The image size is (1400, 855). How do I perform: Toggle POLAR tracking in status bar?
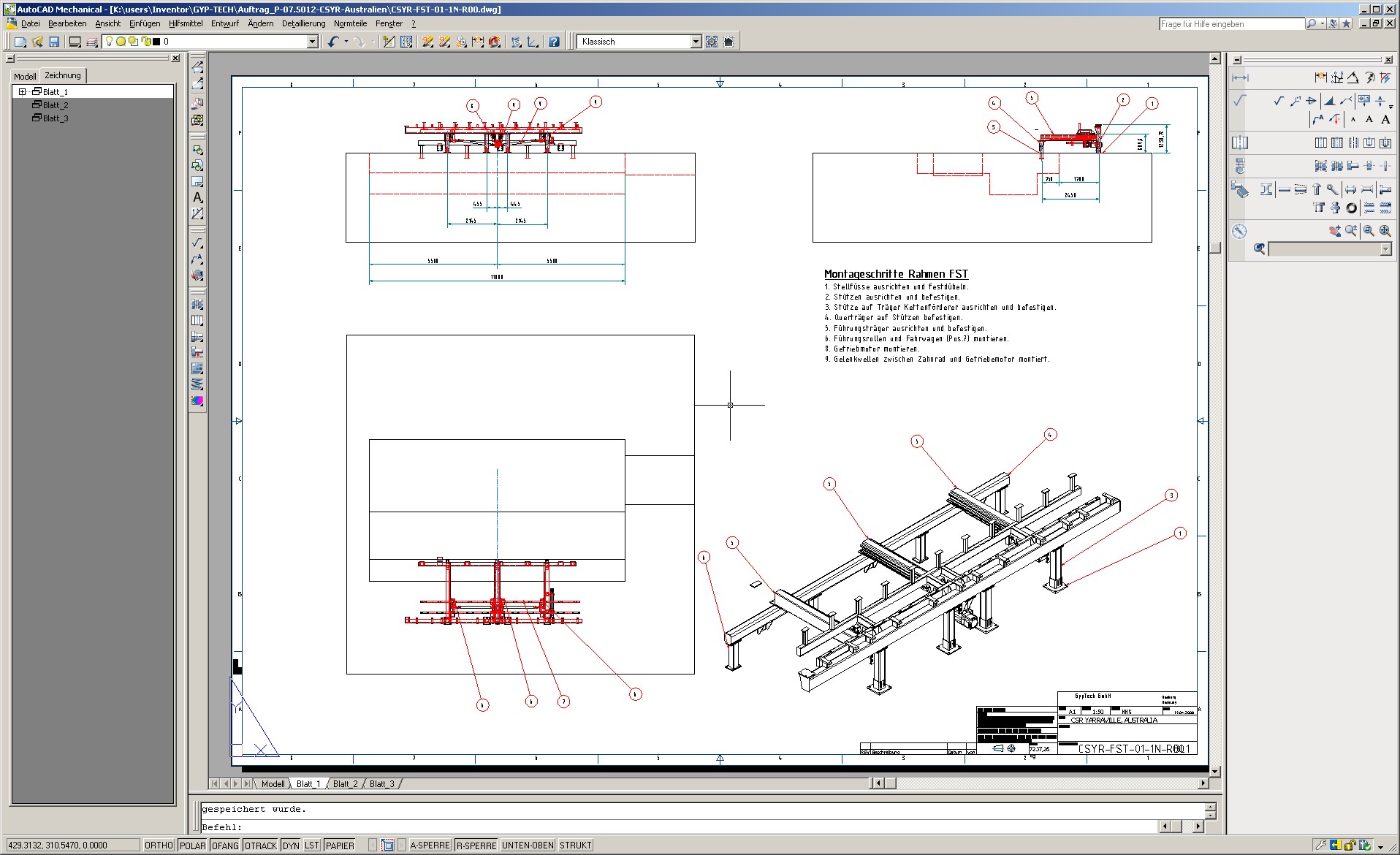pyautogui.click(x=193, y=845)
